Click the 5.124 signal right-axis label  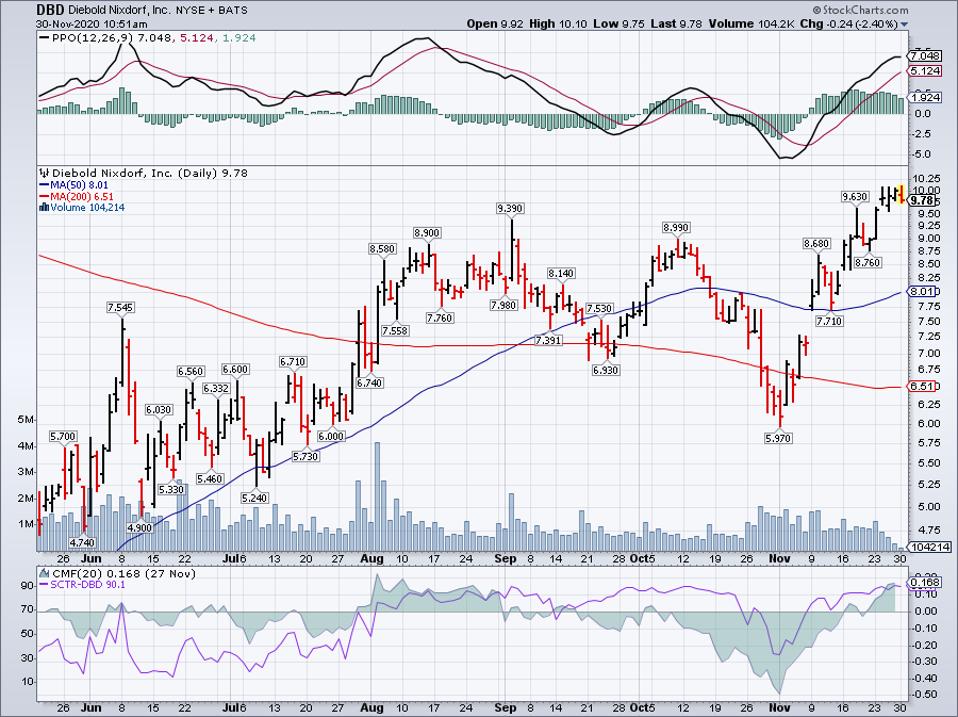pos(924,71)
